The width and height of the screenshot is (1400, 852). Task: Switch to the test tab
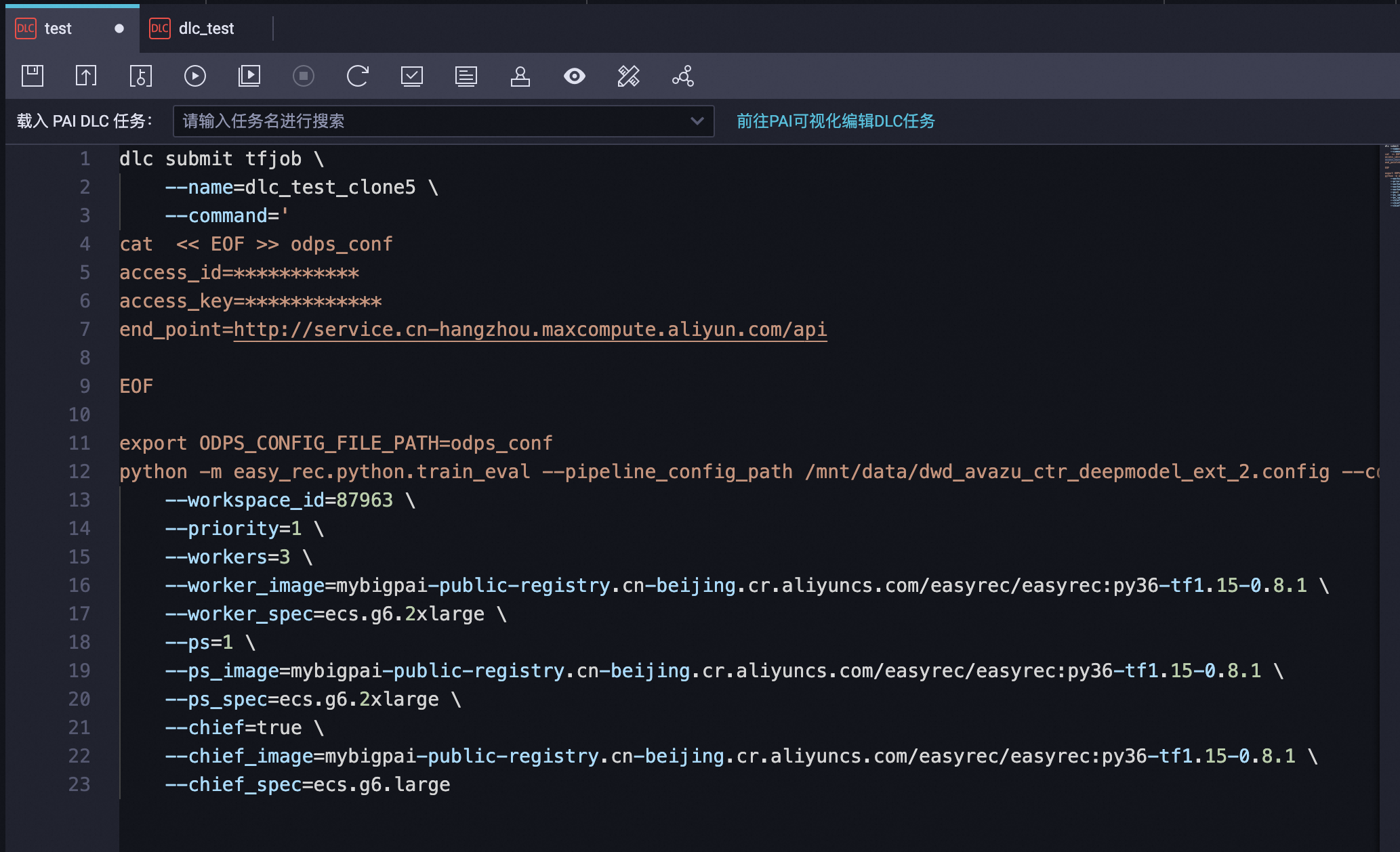[x=73, y=28]
